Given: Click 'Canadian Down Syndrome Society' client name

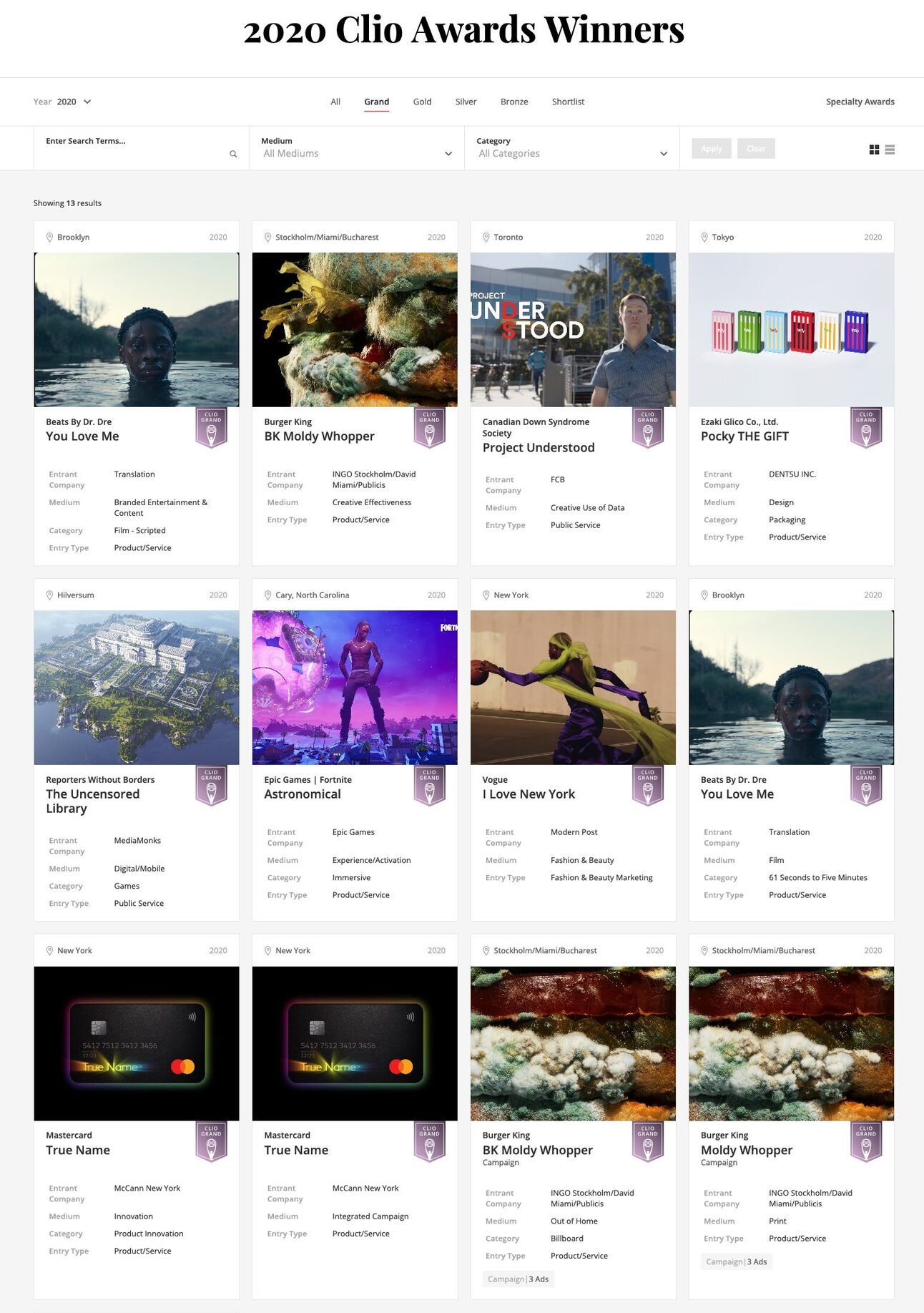Looking at the screenshot, I should (536, 428).
